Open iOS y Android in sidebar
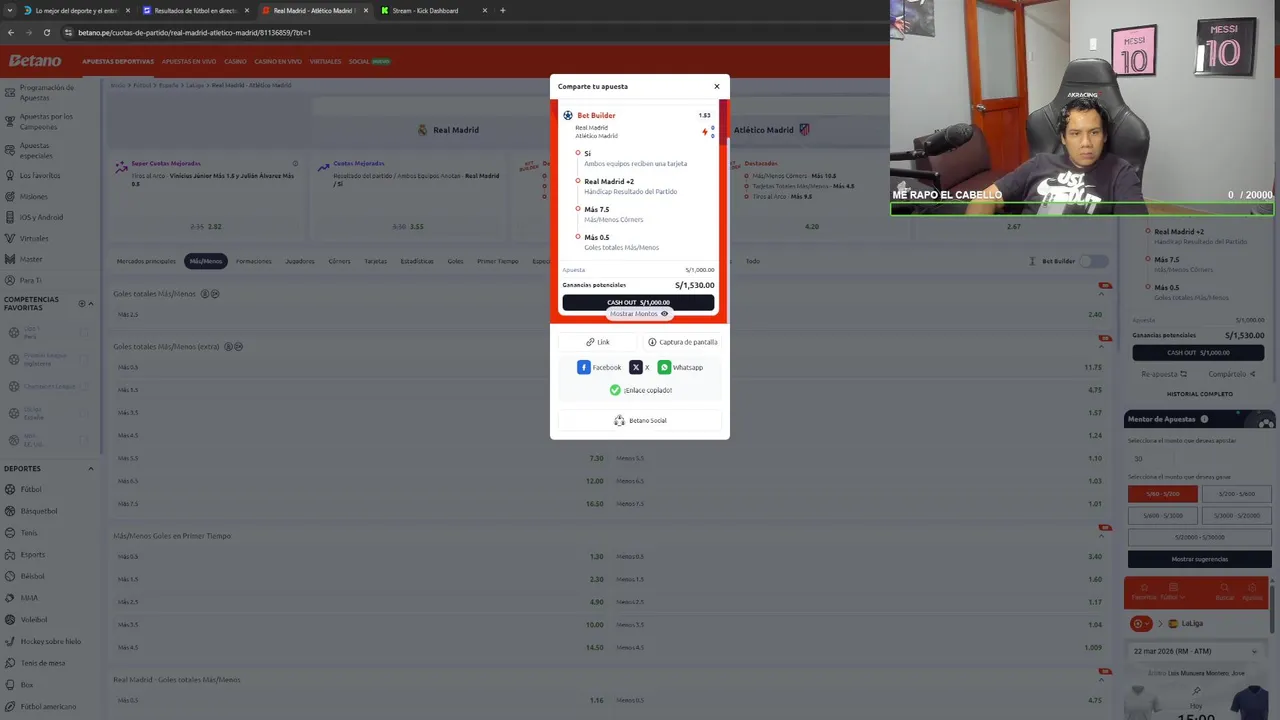 pos(41,217)
